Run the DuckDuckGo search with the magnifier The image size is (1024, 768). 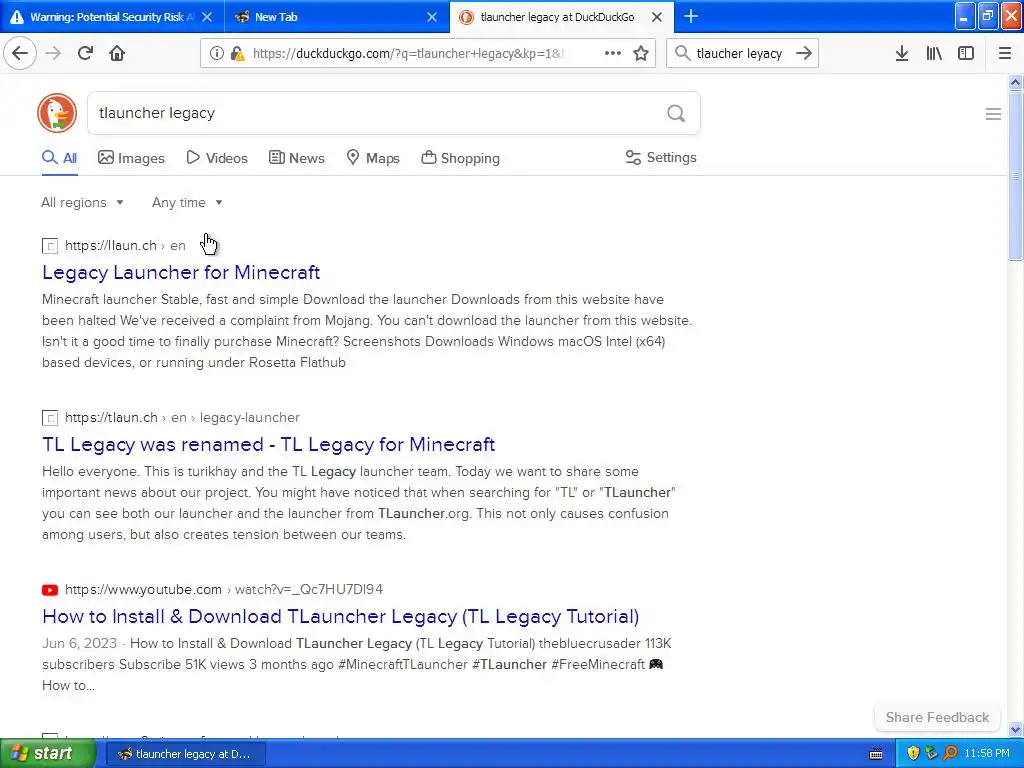[676, 113]
